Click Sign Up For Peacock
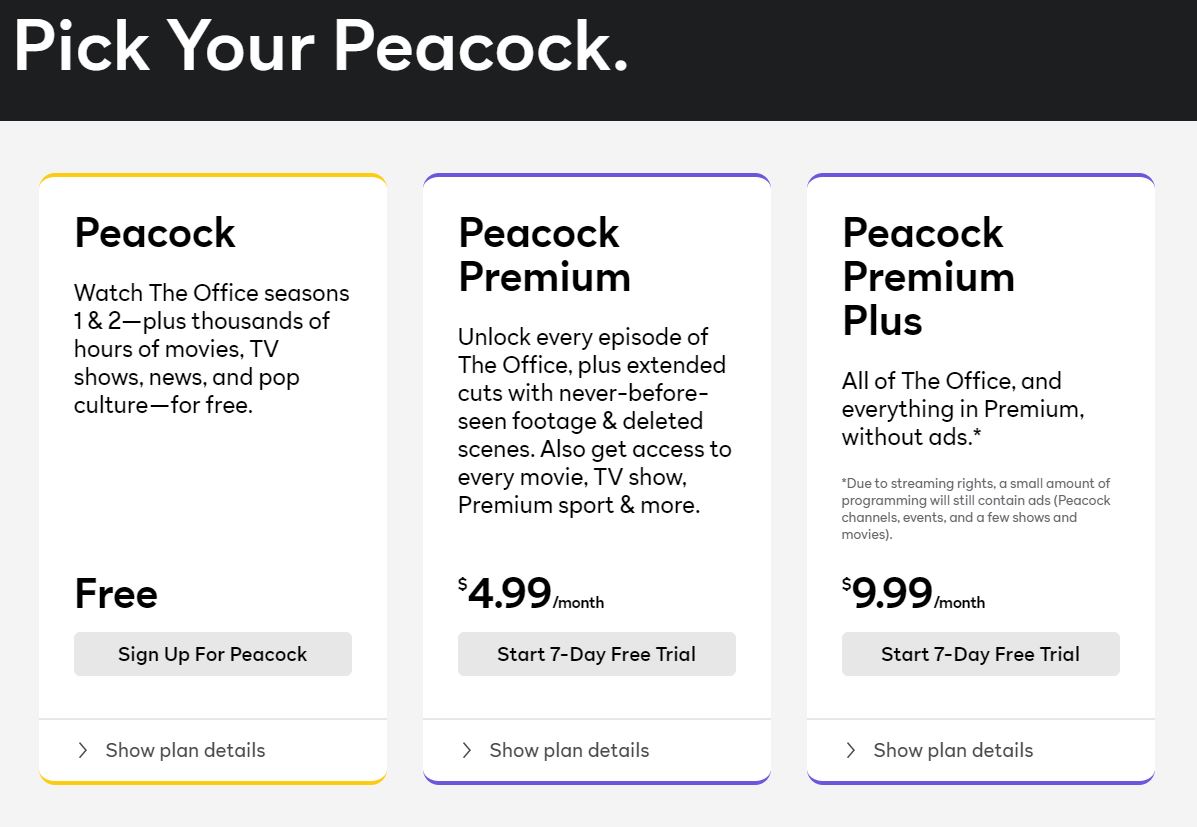The width and height of the screenshot is (1197, 827). click(212, 654)
